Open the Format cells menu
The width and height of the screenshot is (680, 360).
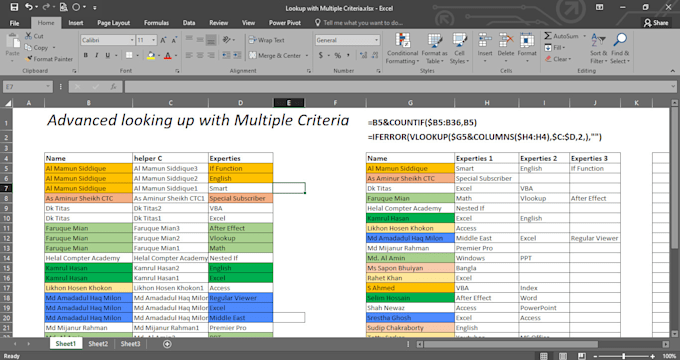click(527, 47)
